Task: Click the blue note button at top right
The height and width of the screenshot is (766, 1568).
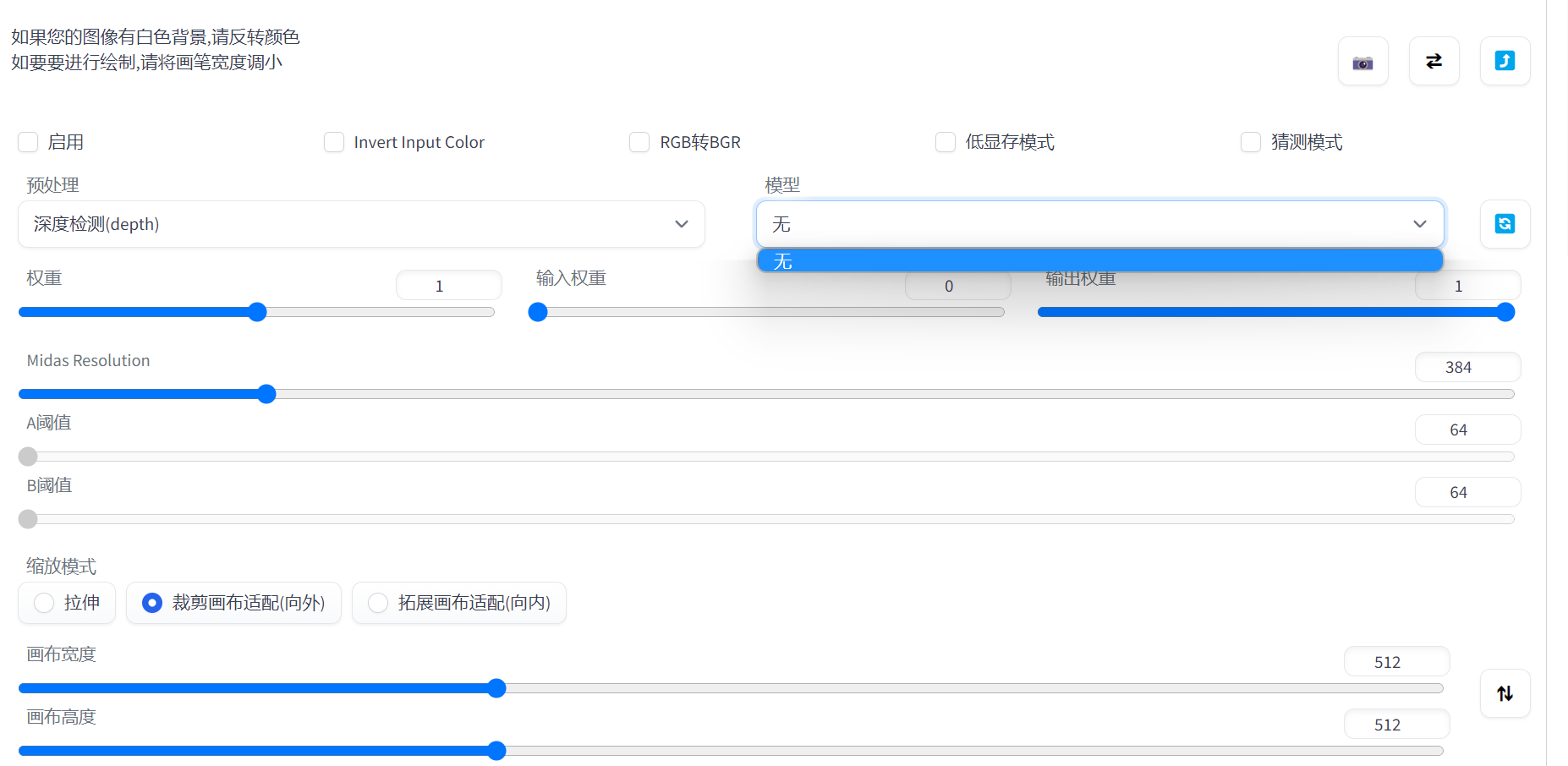Action: click(x=1505, y=61)
